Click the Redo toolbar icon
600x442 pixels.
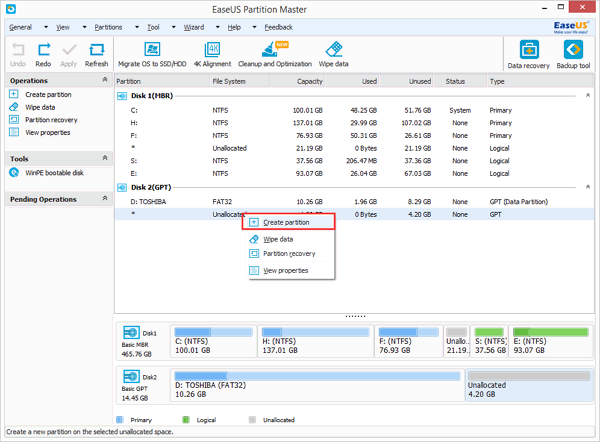[44, 50]
